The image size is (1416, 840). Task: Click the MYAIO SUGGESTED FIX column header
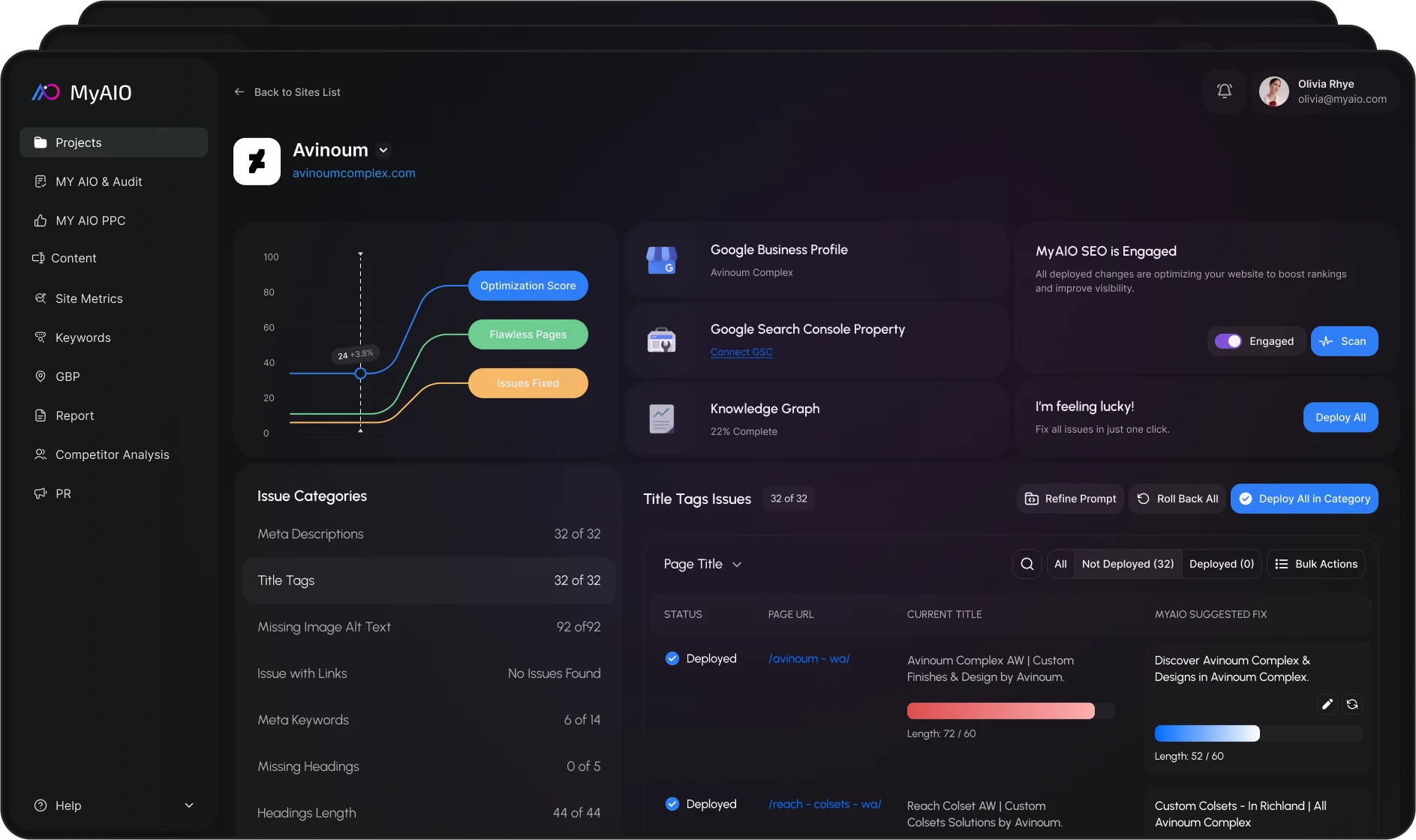pos(1210,614)
